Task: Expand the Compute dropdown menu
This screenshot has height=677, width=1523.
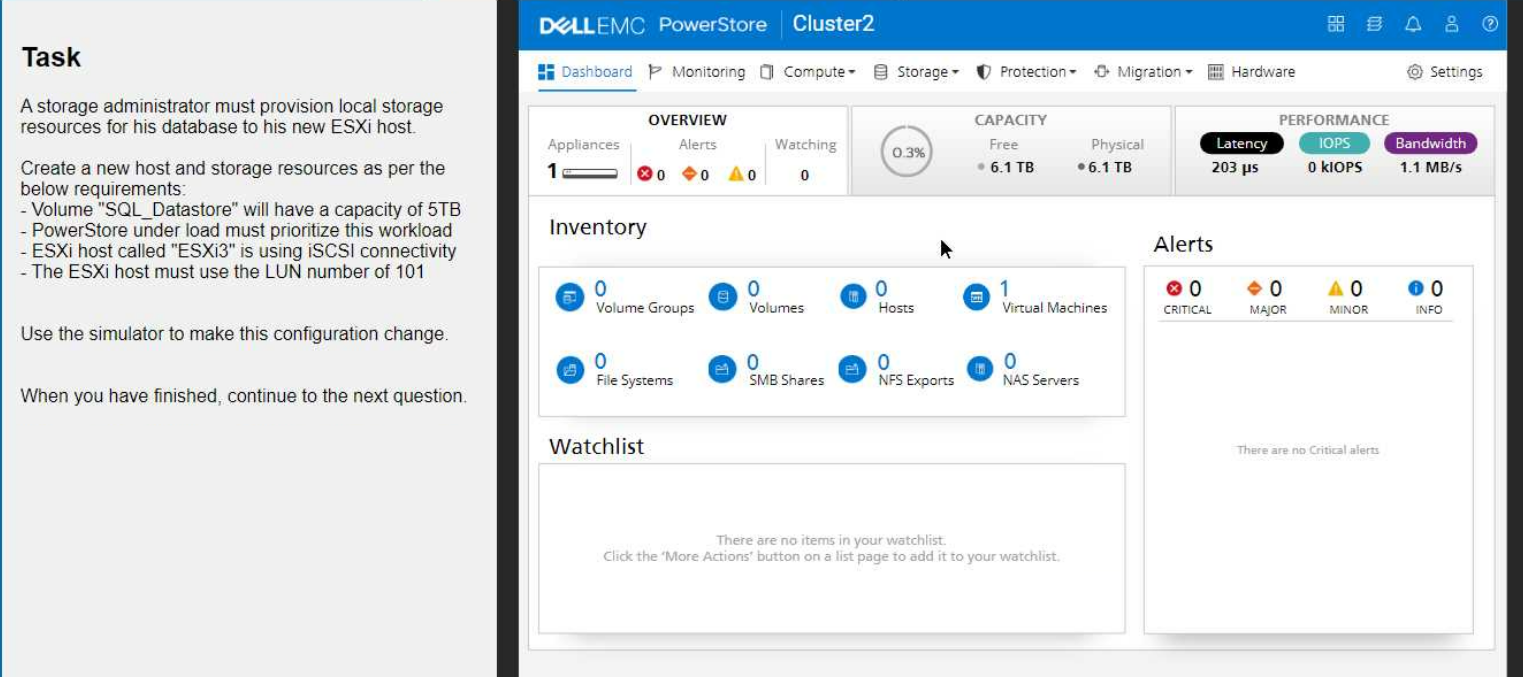Action: [x=809, y=72]
